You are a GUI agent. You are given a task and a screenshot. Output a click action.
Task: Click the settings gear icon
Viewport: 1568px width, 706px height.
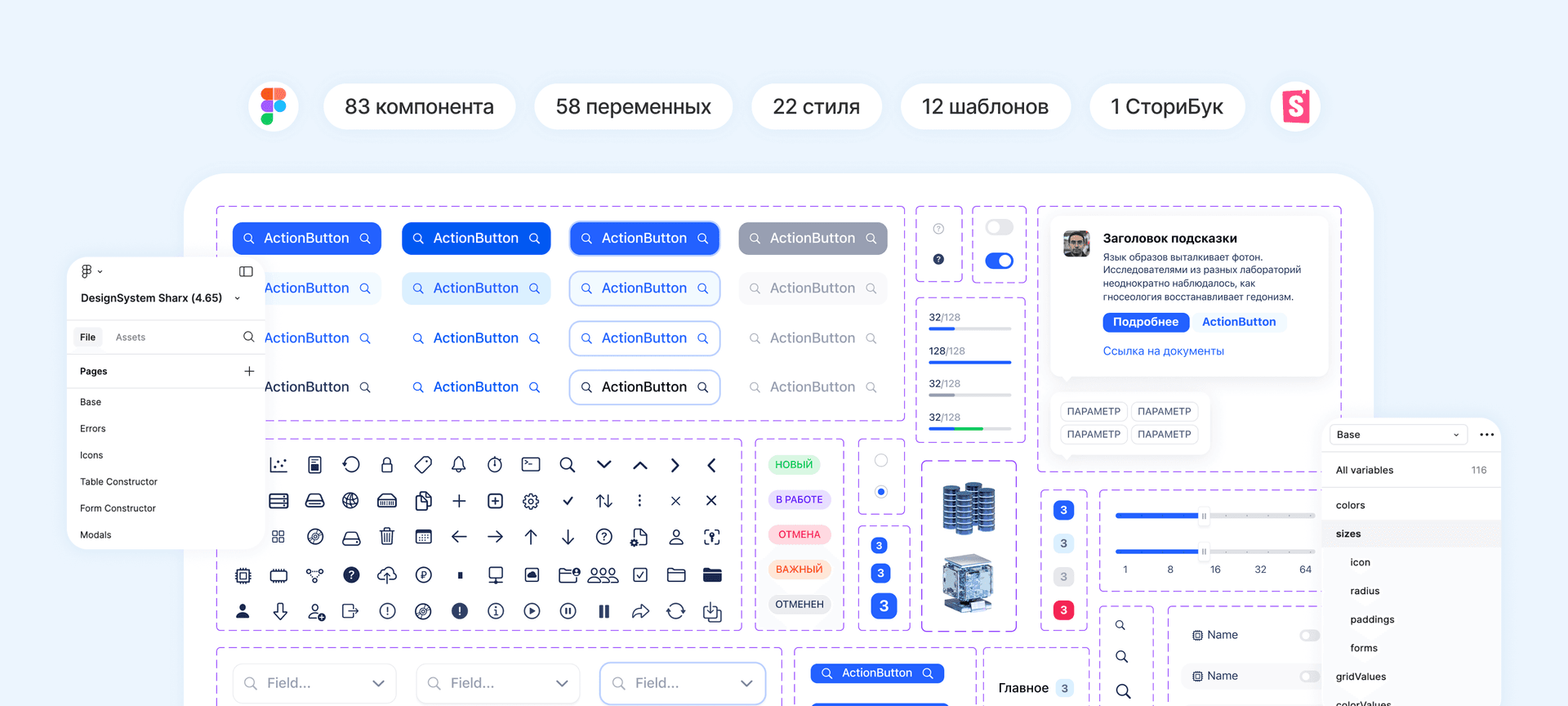[531, 501]
